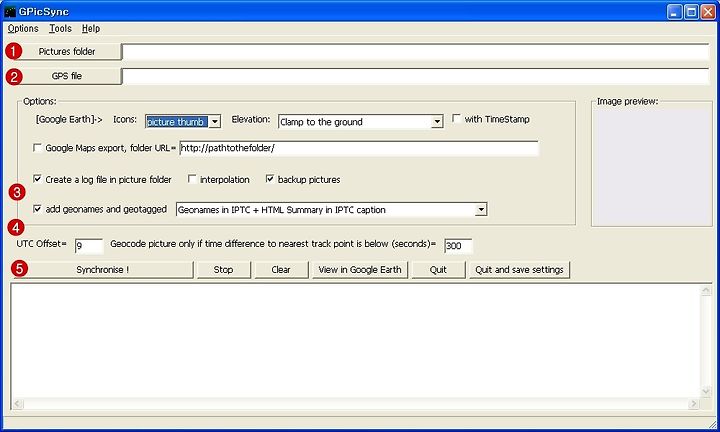Uncheck Create a log file in picture folder
The width and height of the screenshot is (720, 432).
click(38, 179)
